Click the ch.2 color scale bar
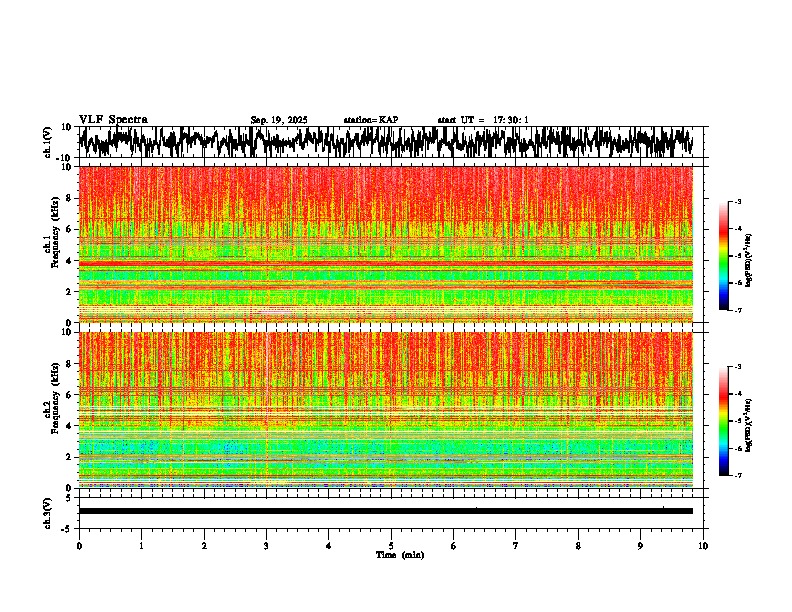The height and width of the screenshot is (612, 792). point(724,421)
